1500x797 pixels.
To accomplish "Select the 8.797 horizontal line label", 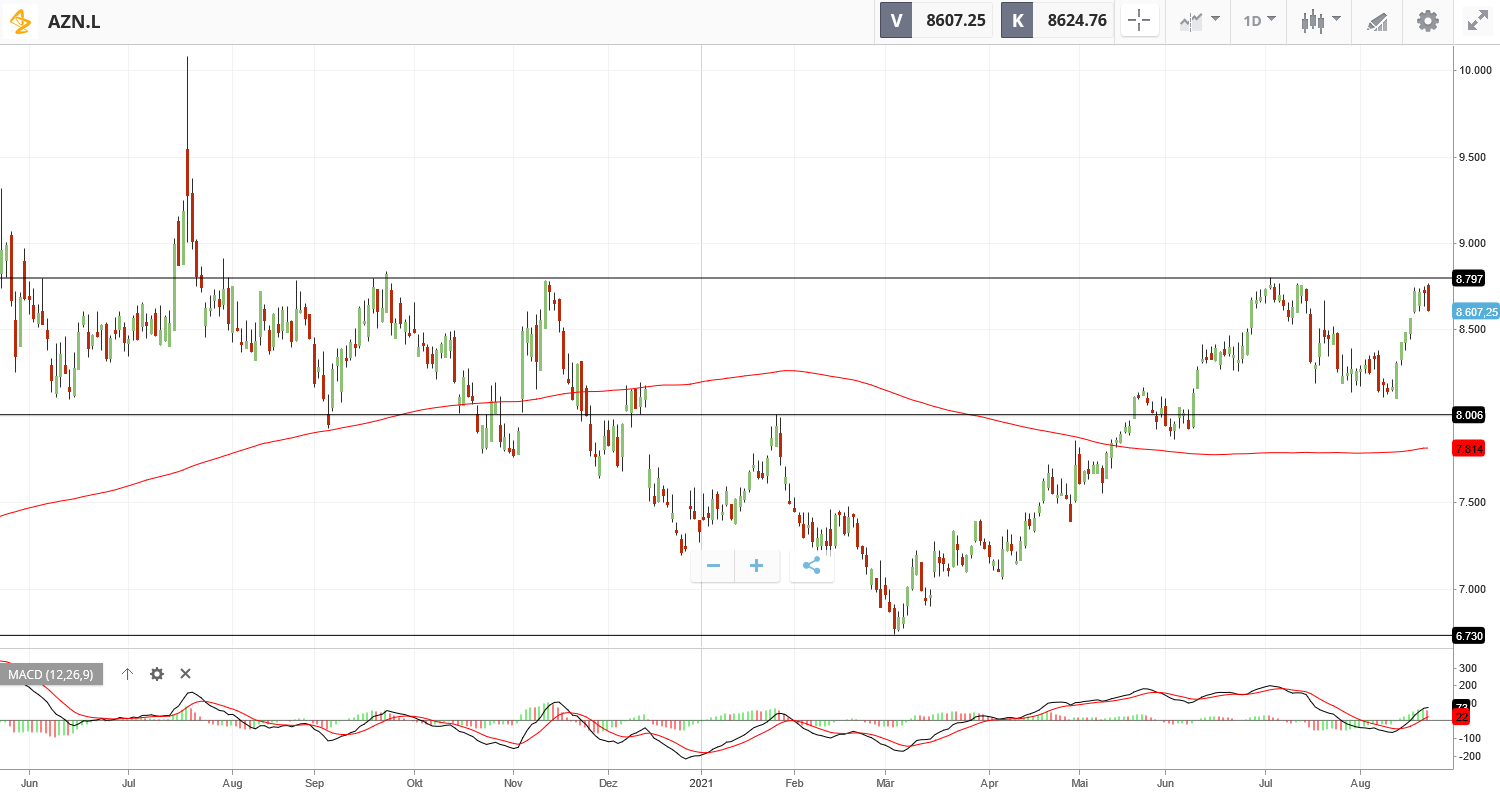I will click(1469, 279).
